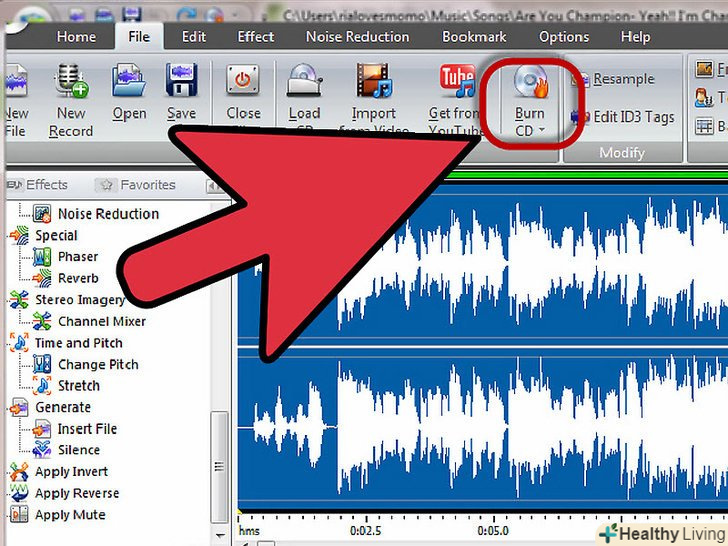
Task: Click the Edit ID3 Tags icon
Action: coord(580,116)
